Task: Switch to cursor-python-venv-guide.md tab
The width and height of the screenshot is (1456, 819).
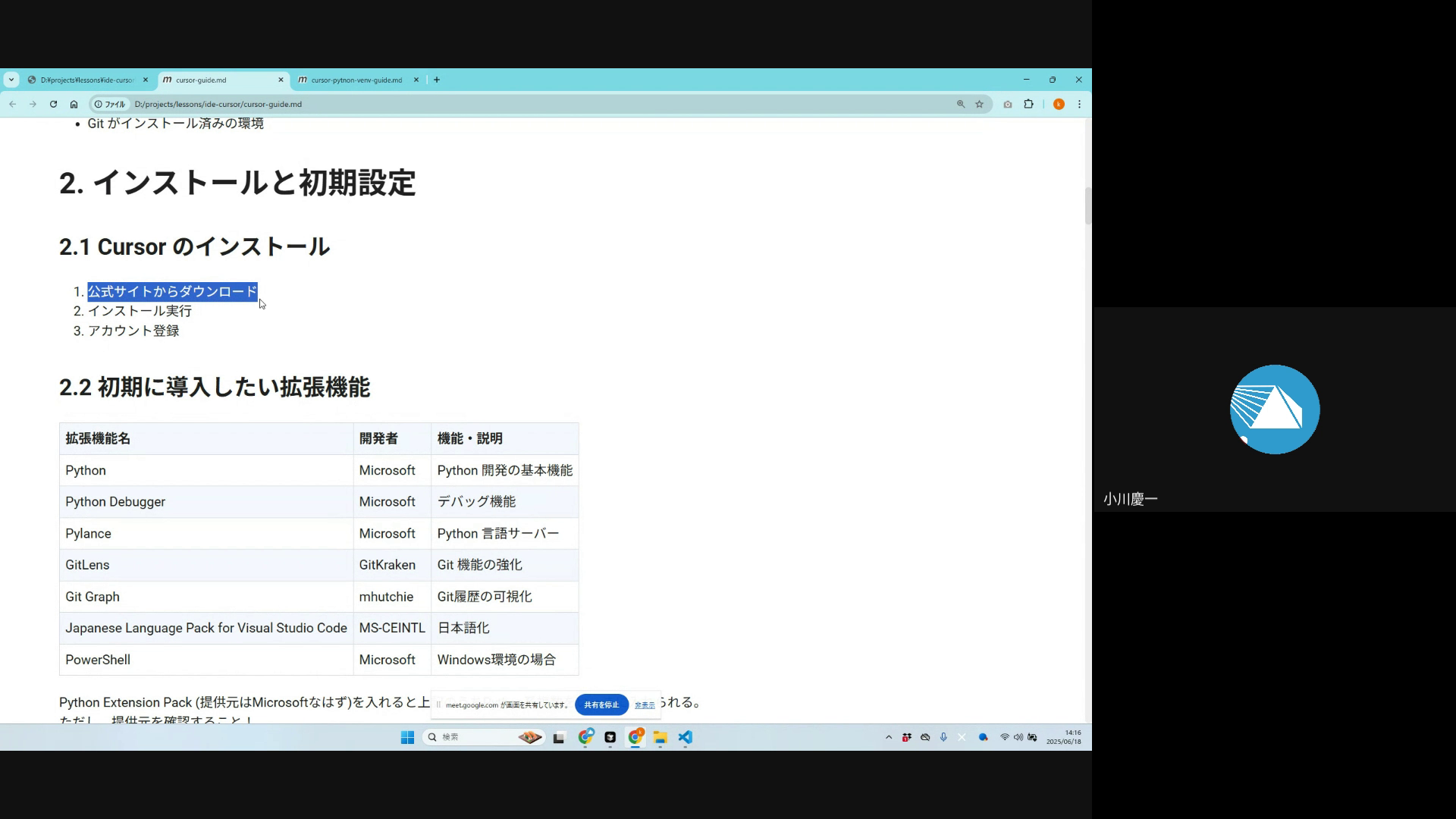Action: (x=356, y=80)
